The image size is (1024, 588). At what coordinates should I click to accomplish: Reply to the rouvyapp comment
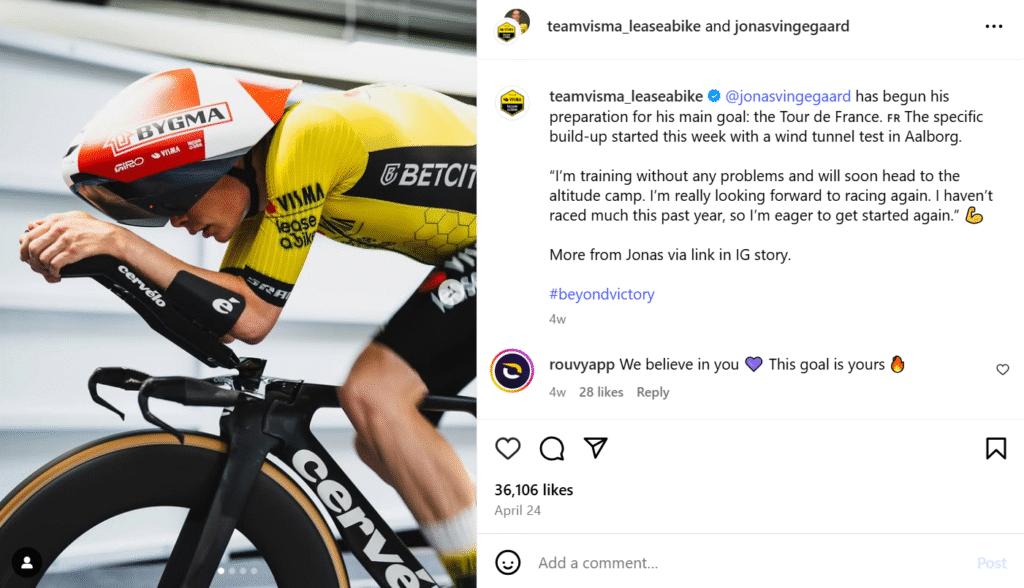[653, 392]
